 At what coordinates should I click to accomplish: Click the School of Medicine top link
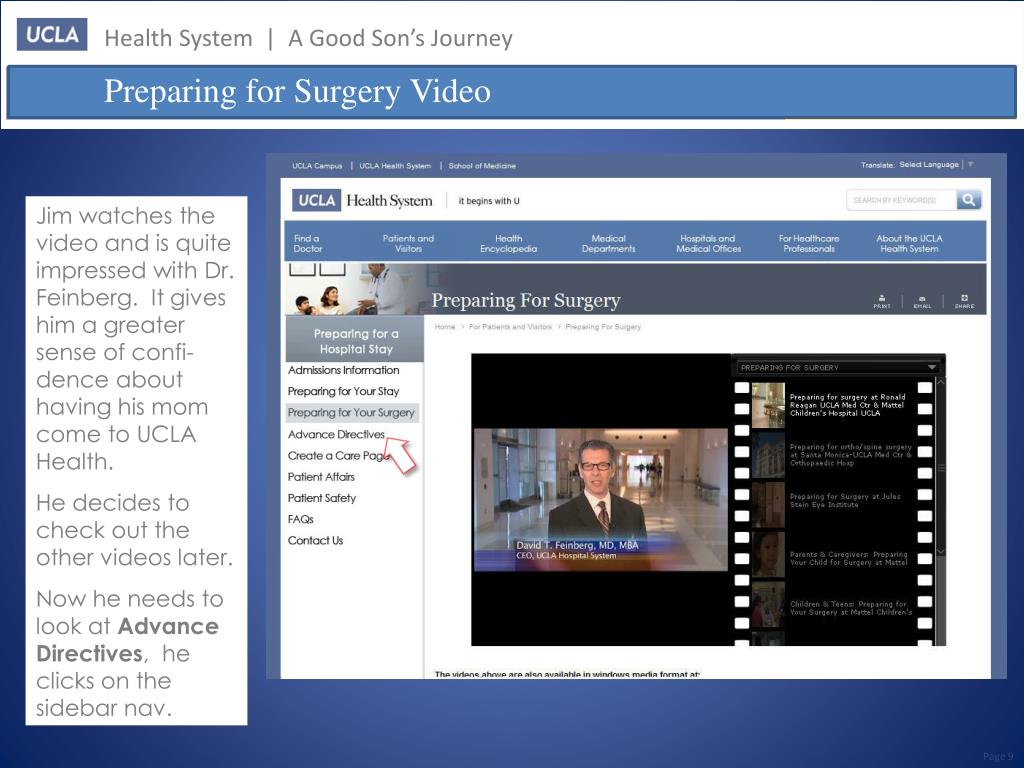[482, 166]
